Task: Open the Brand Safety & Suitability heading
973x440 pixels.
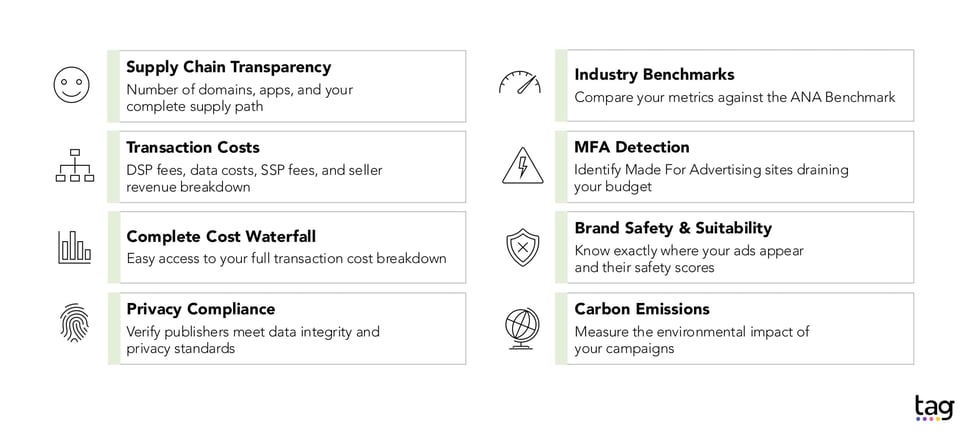Action: tap(673, 228)
